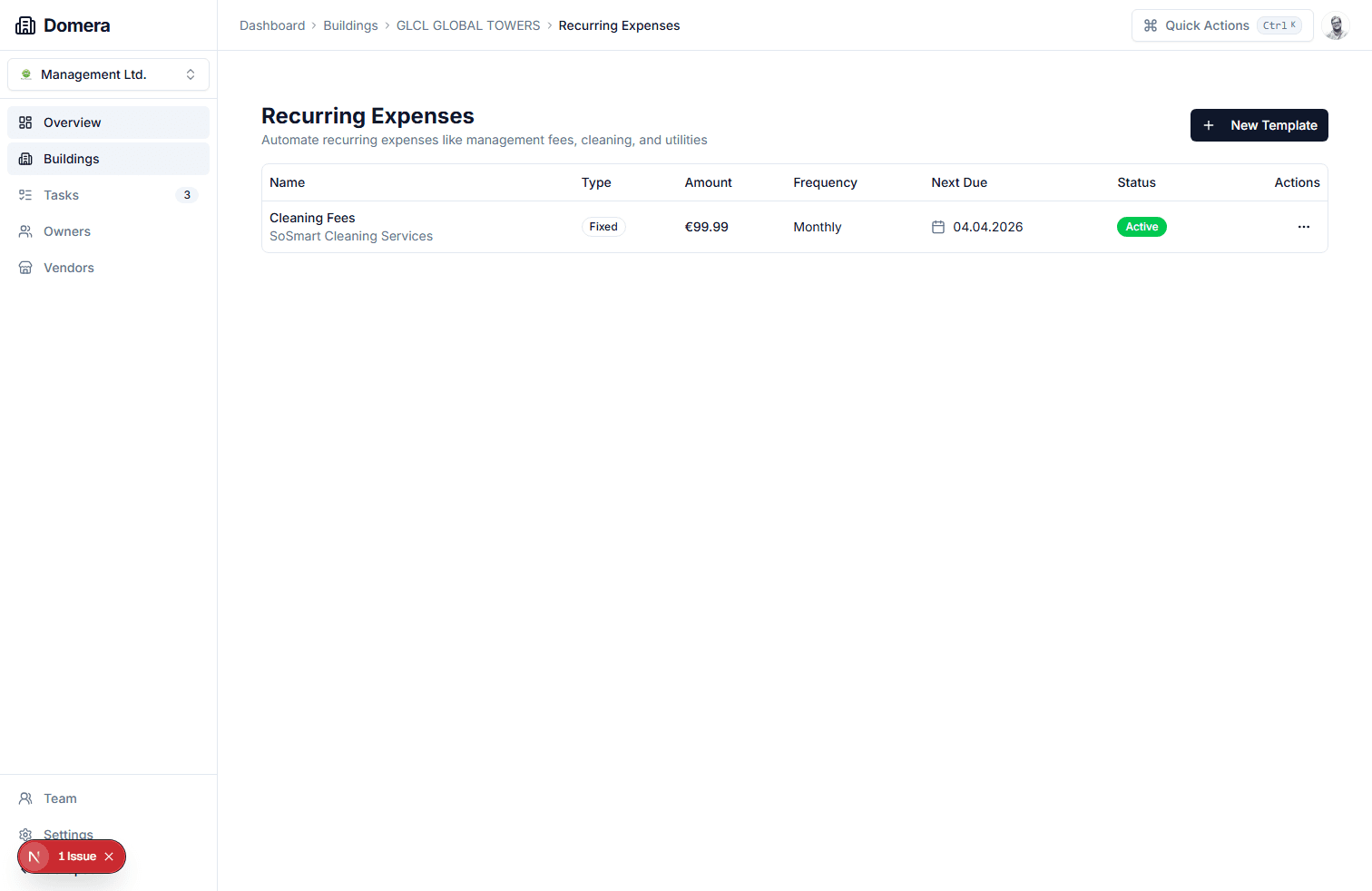Open the Buildings icon in sidebar
The image size is (1372, 891).
[x=25, y=158]
